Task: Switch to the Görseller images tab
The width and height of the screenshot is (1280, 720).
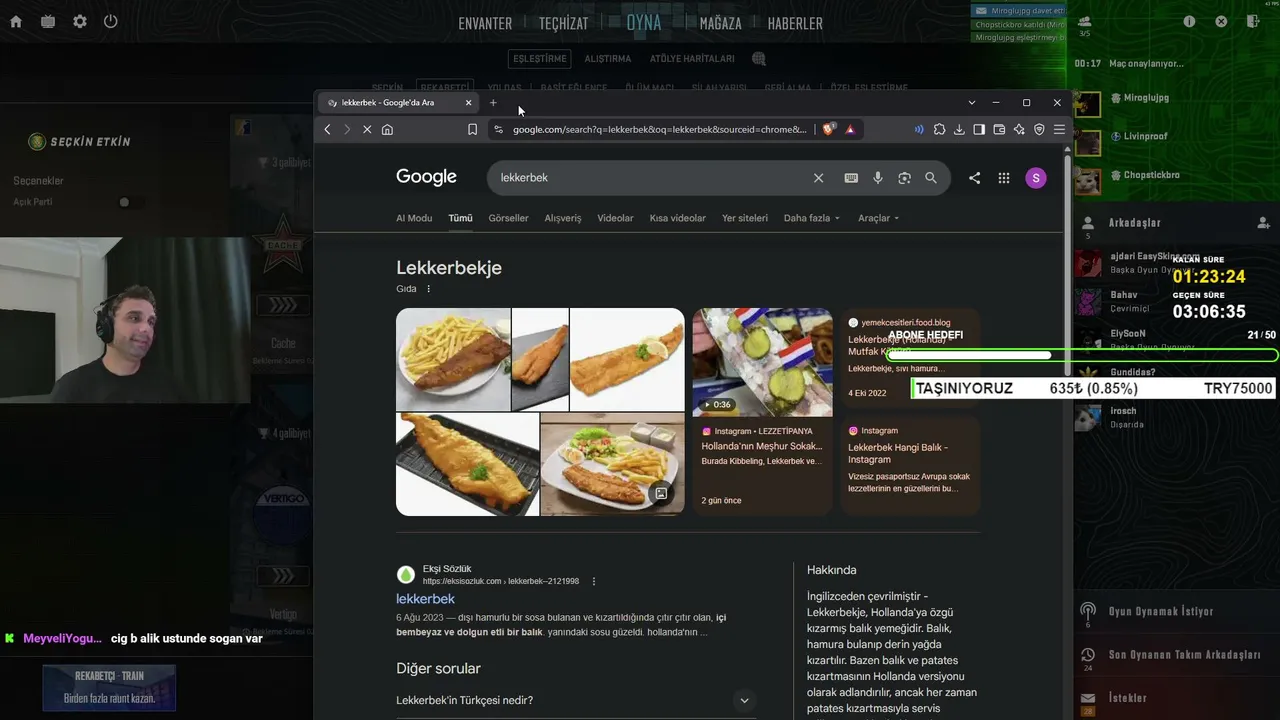Action: 508,218
